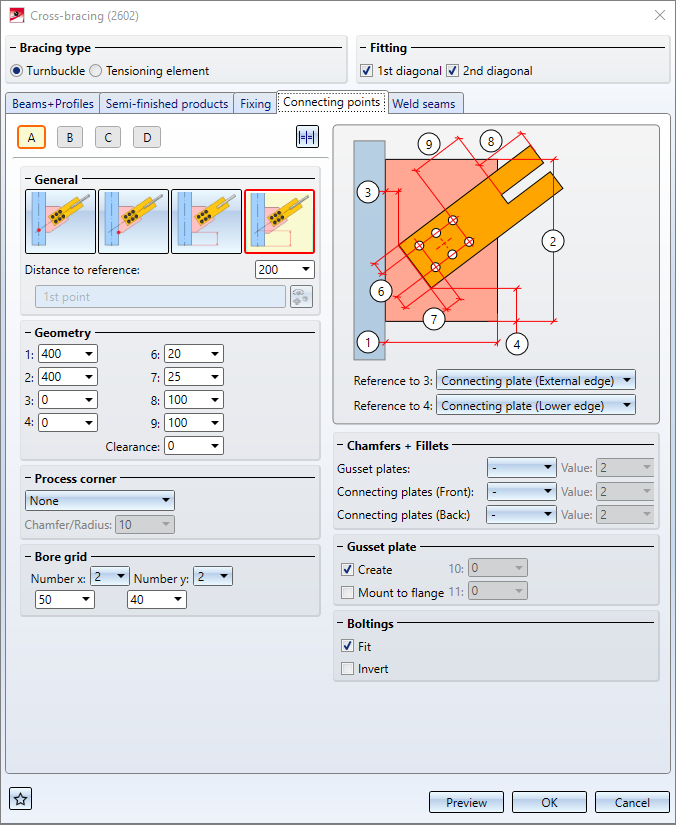Viewport: 676px width, 825px height.
Task: Open the Beams+Profiles tab
Action: coord(53,104)
